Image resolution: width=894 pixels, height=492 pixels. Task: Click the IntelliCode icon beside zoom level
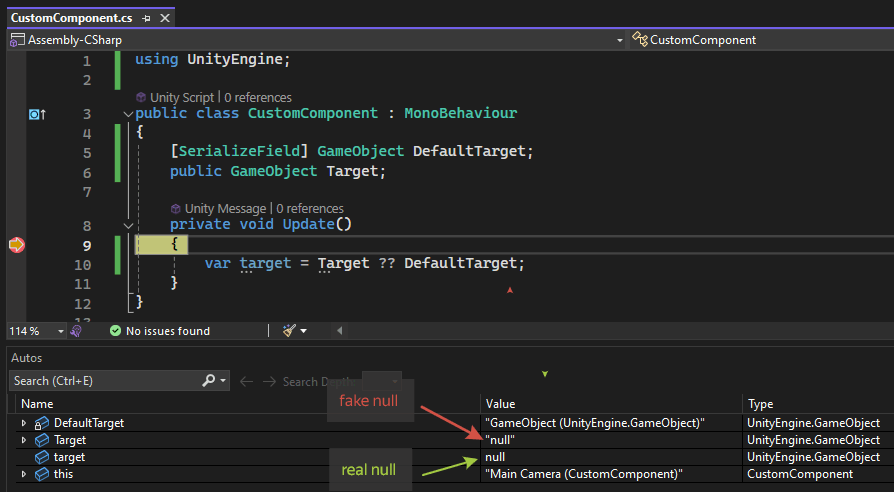pyautogui.click(x=76, y=331)
